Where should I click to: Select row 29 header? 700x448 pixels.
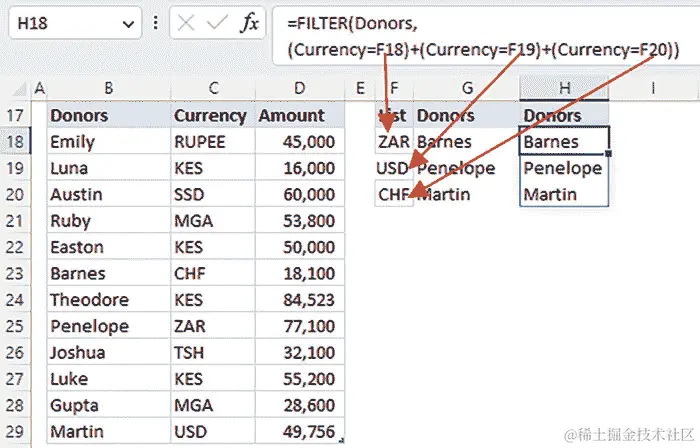[x=15, y=431]
